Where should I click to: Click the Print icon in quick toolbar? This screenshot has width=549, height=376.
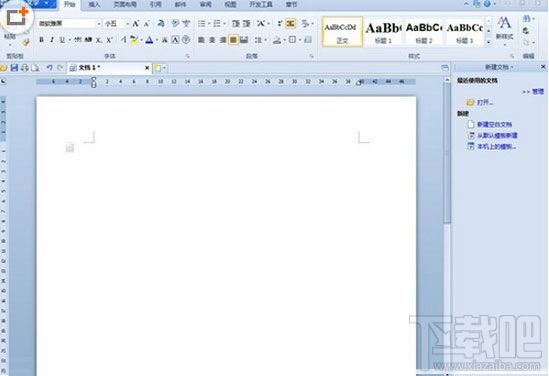pos(25,68)
